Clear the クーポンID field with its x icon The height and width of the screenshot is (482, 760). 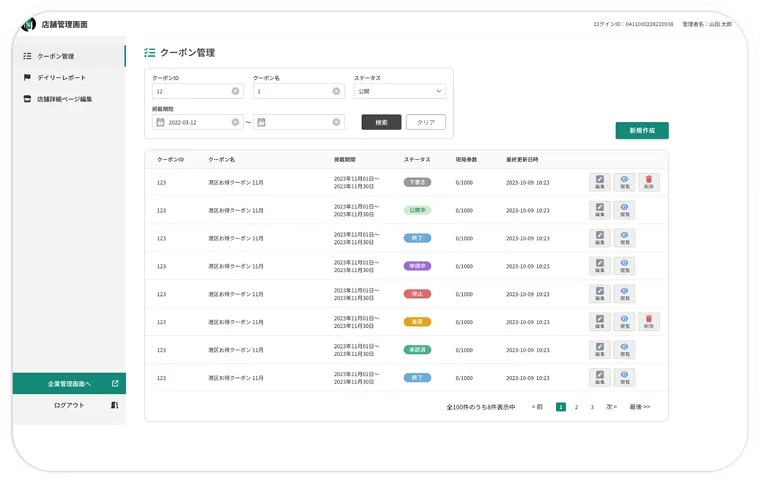coord(235,91)
